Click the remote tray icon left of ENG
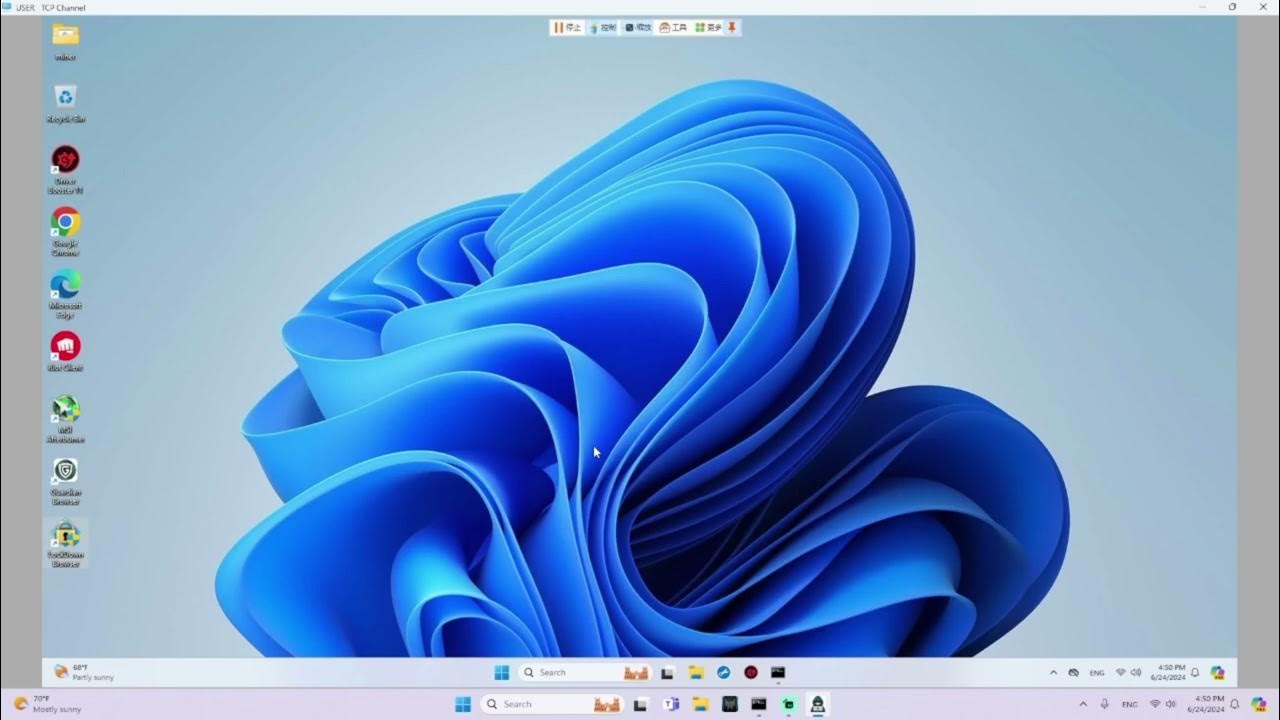Image resolution: width=1280 pixels, height=720 pixels. click(1074, 673)
